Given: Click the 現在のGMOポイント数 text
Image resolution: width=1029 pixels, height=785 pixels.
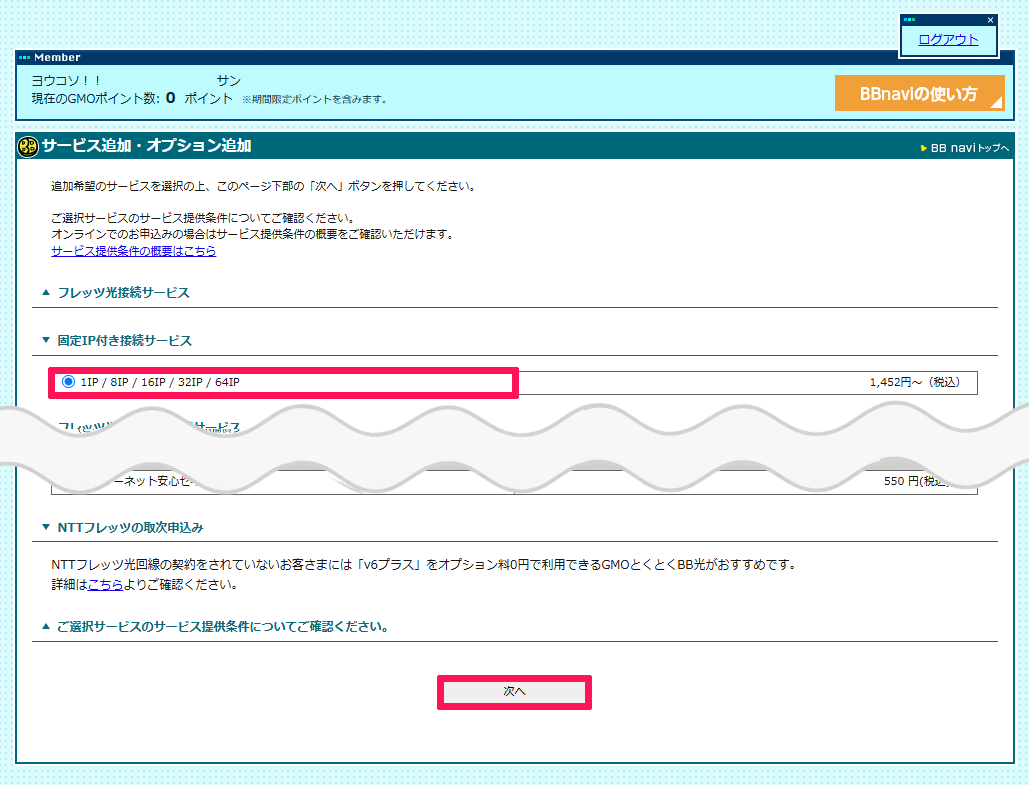Looking at the screenshot, I should click(x=96, y=98).
